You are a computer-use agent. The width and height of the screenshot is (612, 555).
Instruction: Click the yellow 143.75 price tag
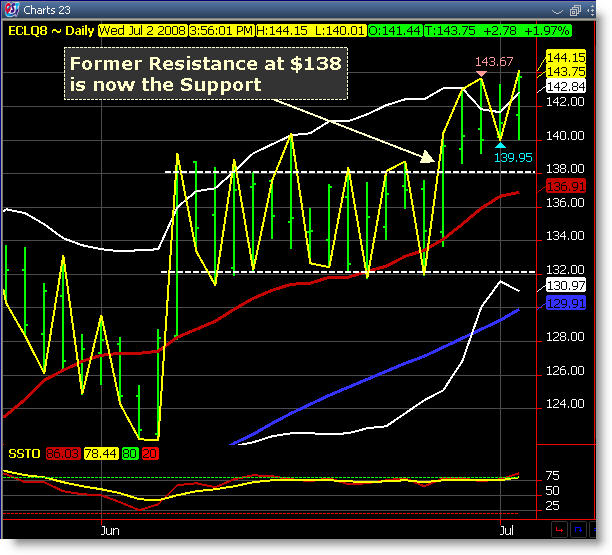tap(566, 71)
